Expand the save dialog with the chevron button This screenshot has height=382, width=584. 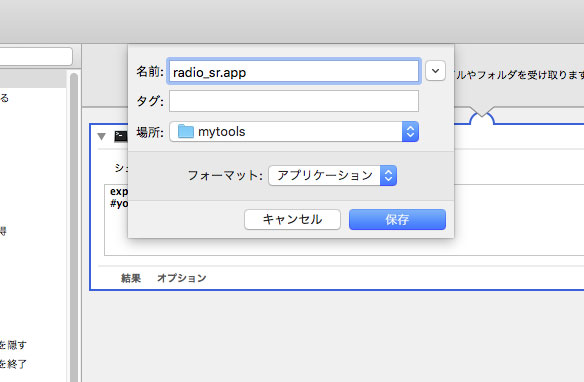pyautogui.click(x=435, y=71)
